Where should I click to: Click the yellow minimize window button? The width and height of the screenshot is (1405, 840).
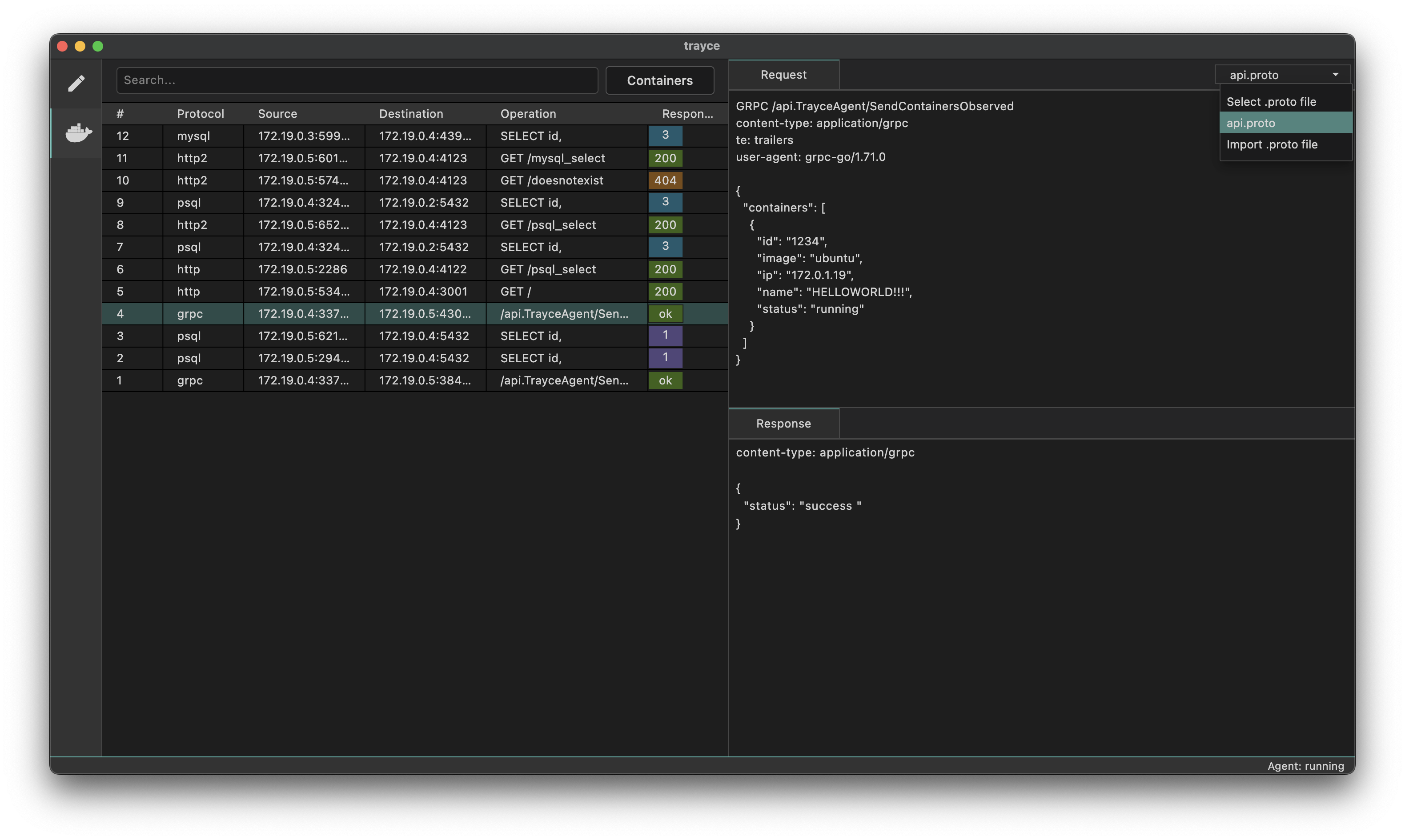pos(80,46)
